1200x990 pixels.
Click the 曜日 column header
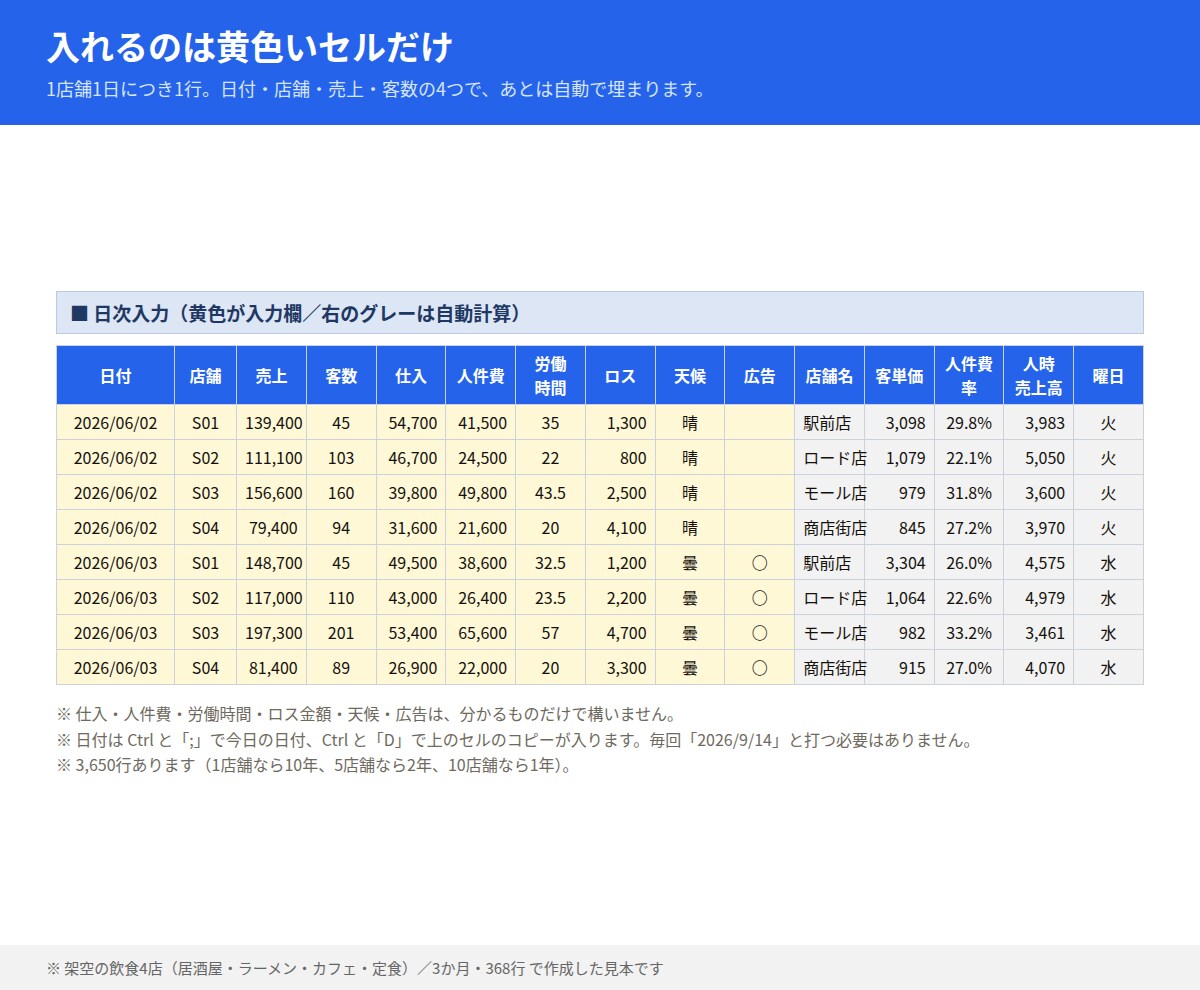(x=1108, y=376)
